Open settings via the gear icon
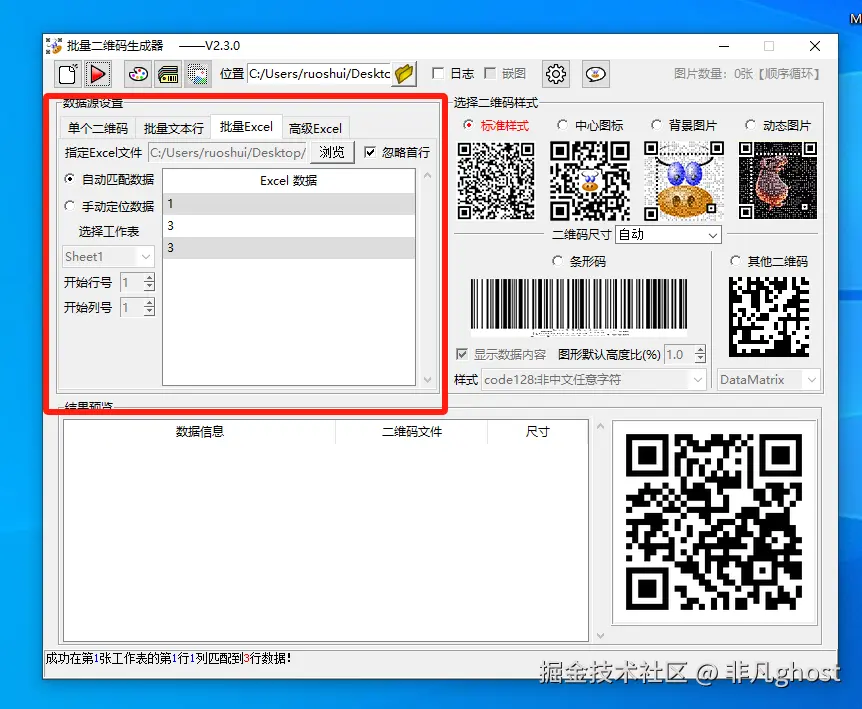This screenshot has width=862, height=709. (555, 74)
